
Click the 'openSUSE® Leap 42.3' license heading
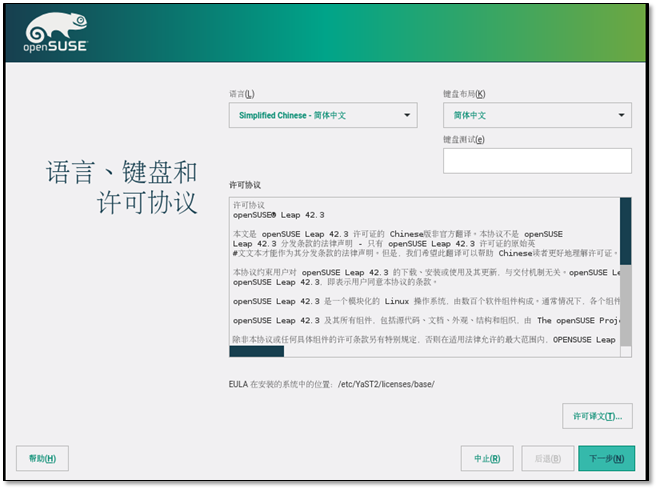(x=279, y=215)
